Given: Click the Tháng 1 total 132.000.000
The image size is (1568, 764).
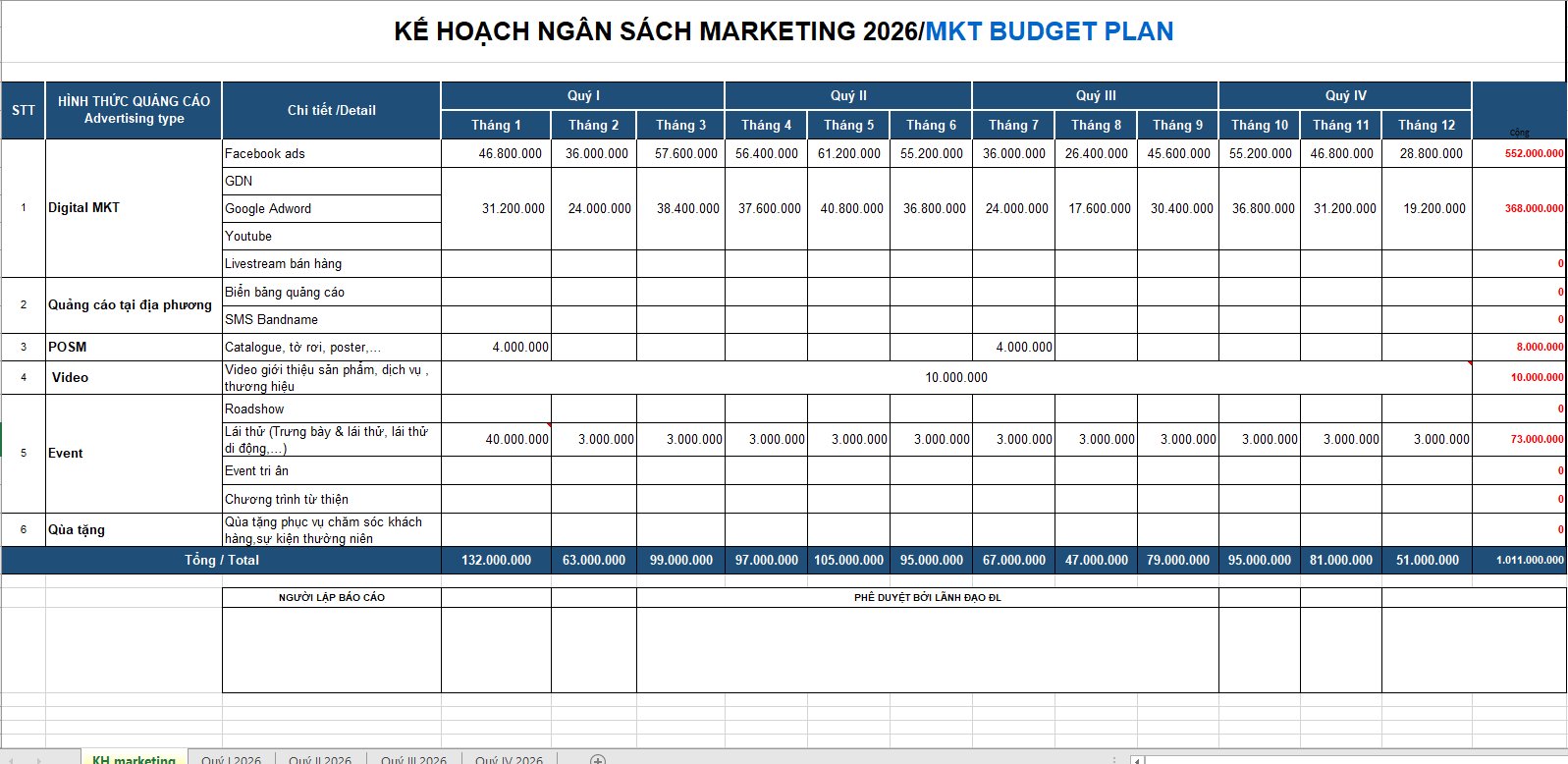Looking at the screenshot, I should point(496,560).
